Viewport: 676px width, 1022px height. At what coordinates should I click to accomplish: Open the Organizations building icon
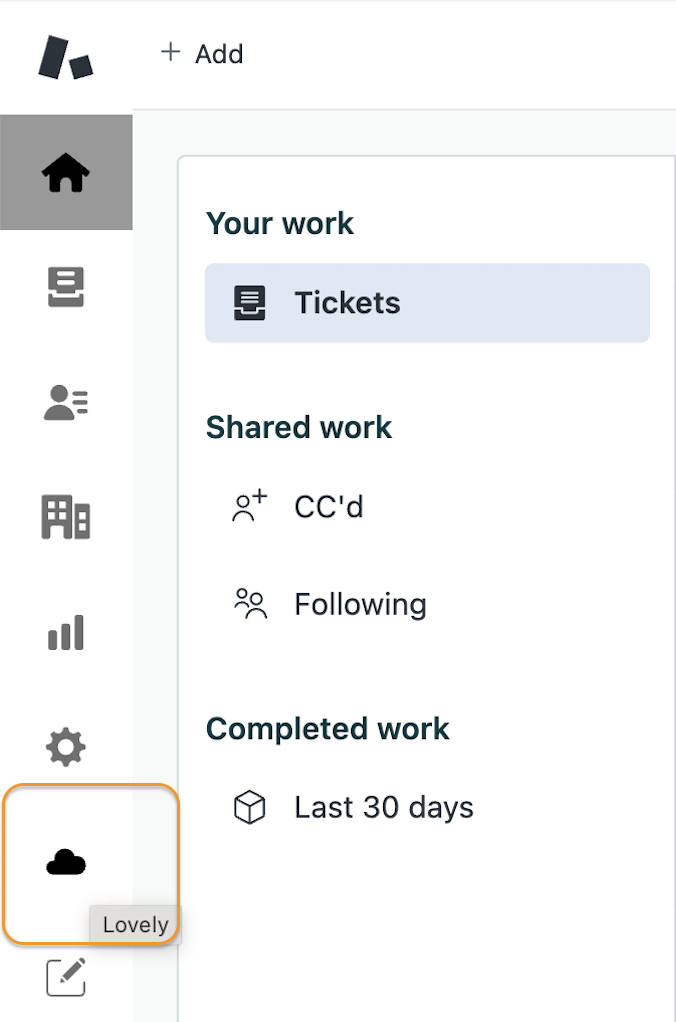point(66,517)
